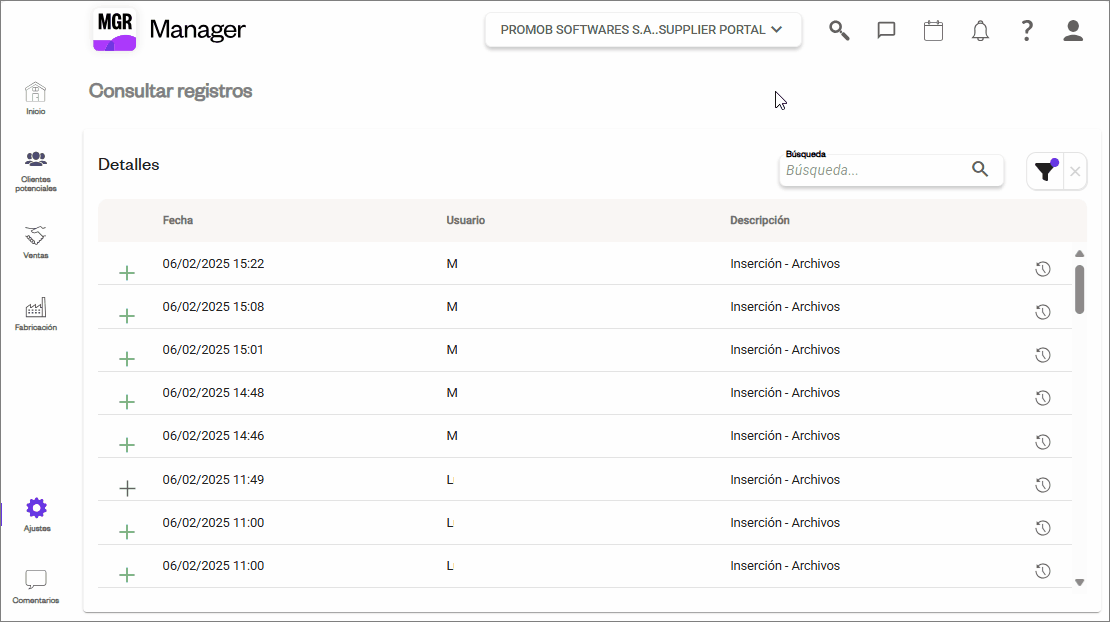The width and height of the screenshot is (1110, 622).
Task: Open the notifications bell
Action: coord(980,31)
